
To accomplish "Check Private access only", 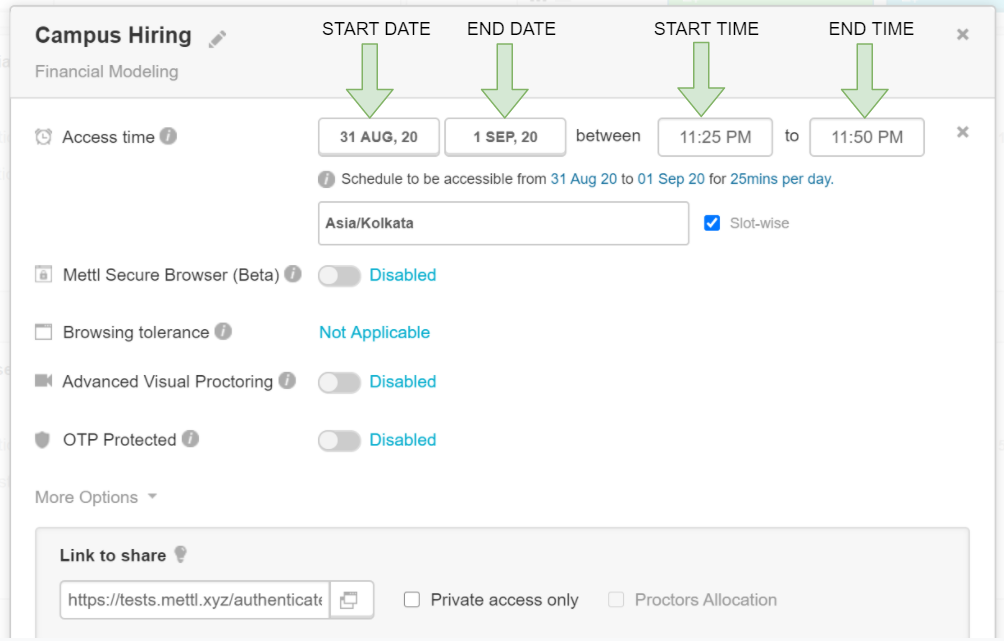I will click(410, 599).
